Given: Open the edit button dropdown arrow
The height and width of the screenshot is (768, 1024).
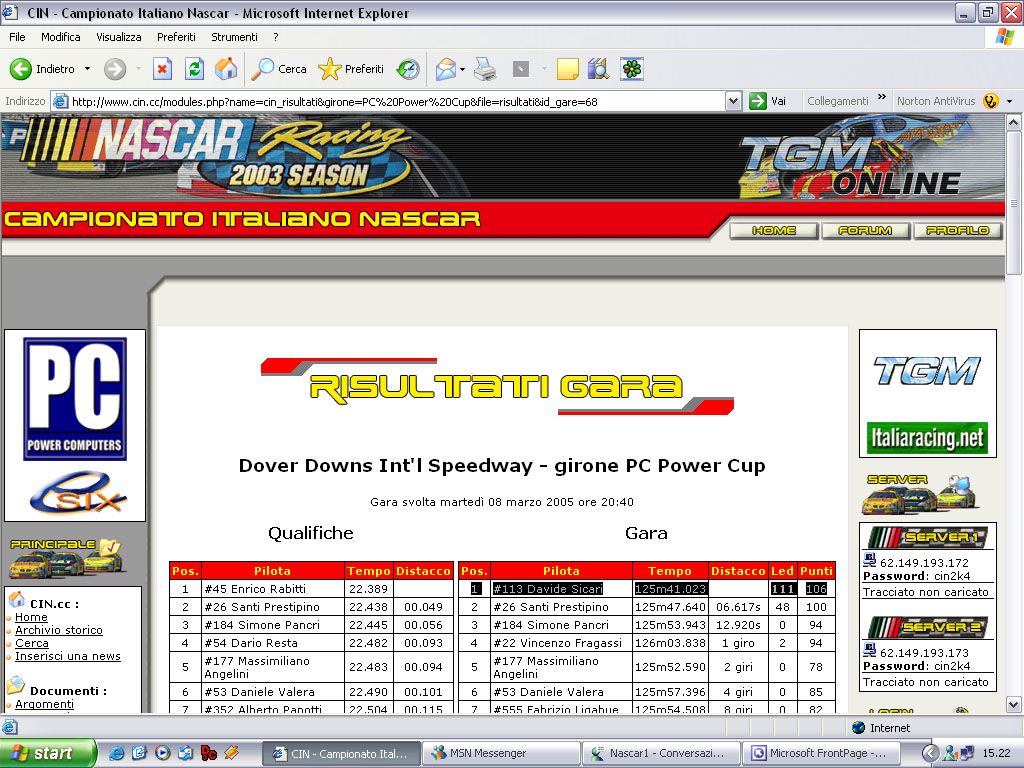Looking at the screenshot, I should (544, 69).
